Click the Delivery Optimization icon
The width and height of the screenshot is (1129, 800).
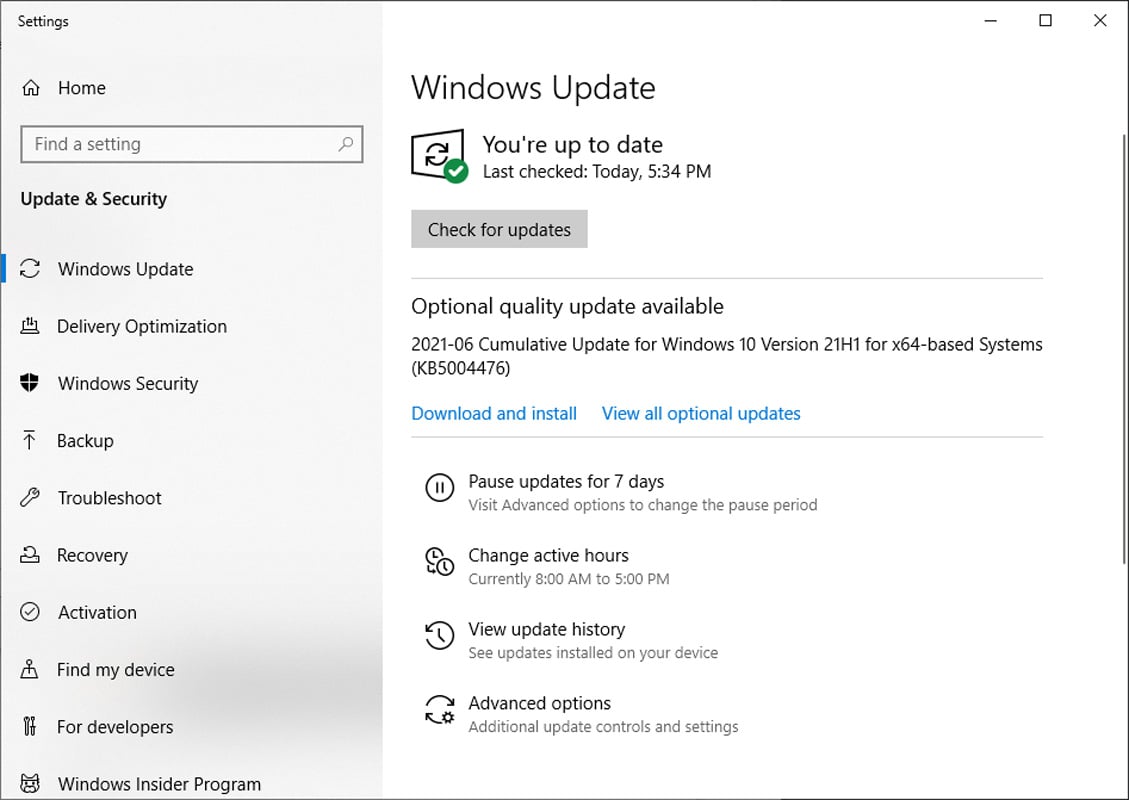(x=30, y=326)
